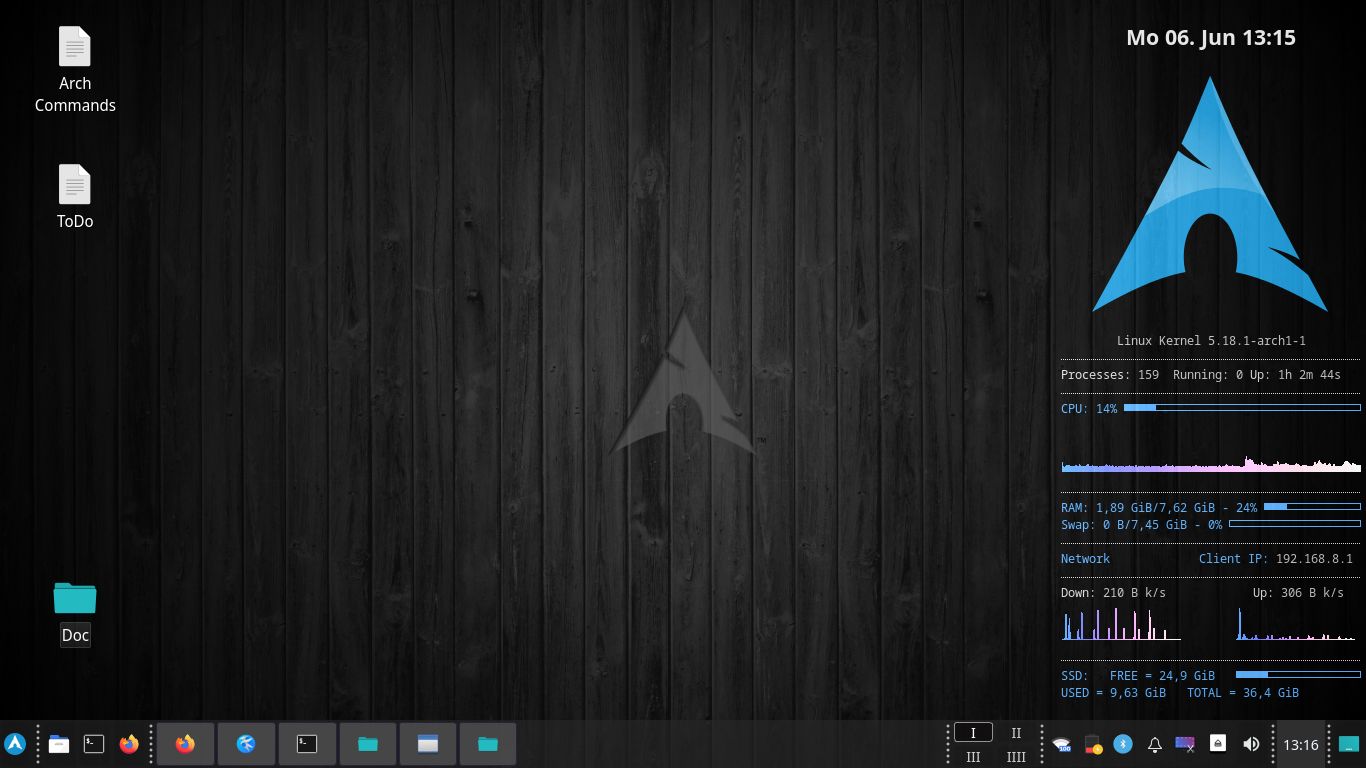Click the 'USED = 9,63 GiB' text
This screenshot has height=768, width=1366.
[x=1113, y=693]
